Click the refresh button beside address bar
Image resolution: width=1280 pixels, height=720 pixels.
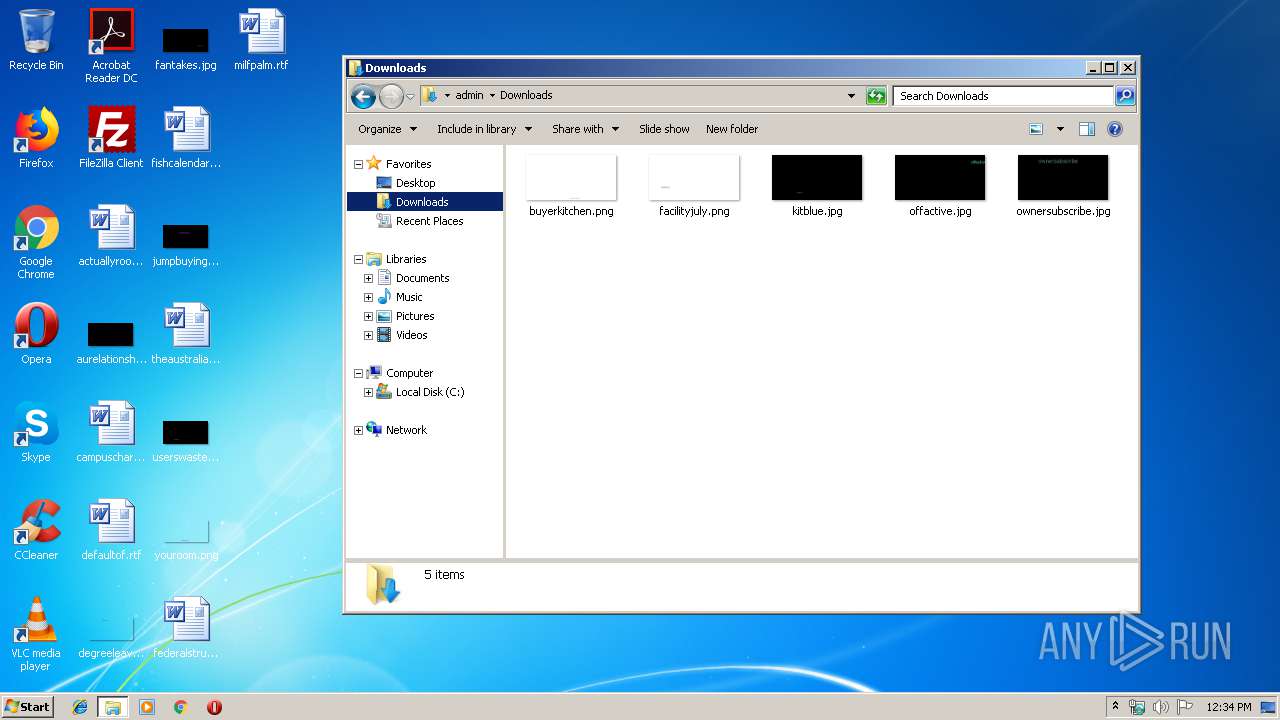[x=876, y=96]
